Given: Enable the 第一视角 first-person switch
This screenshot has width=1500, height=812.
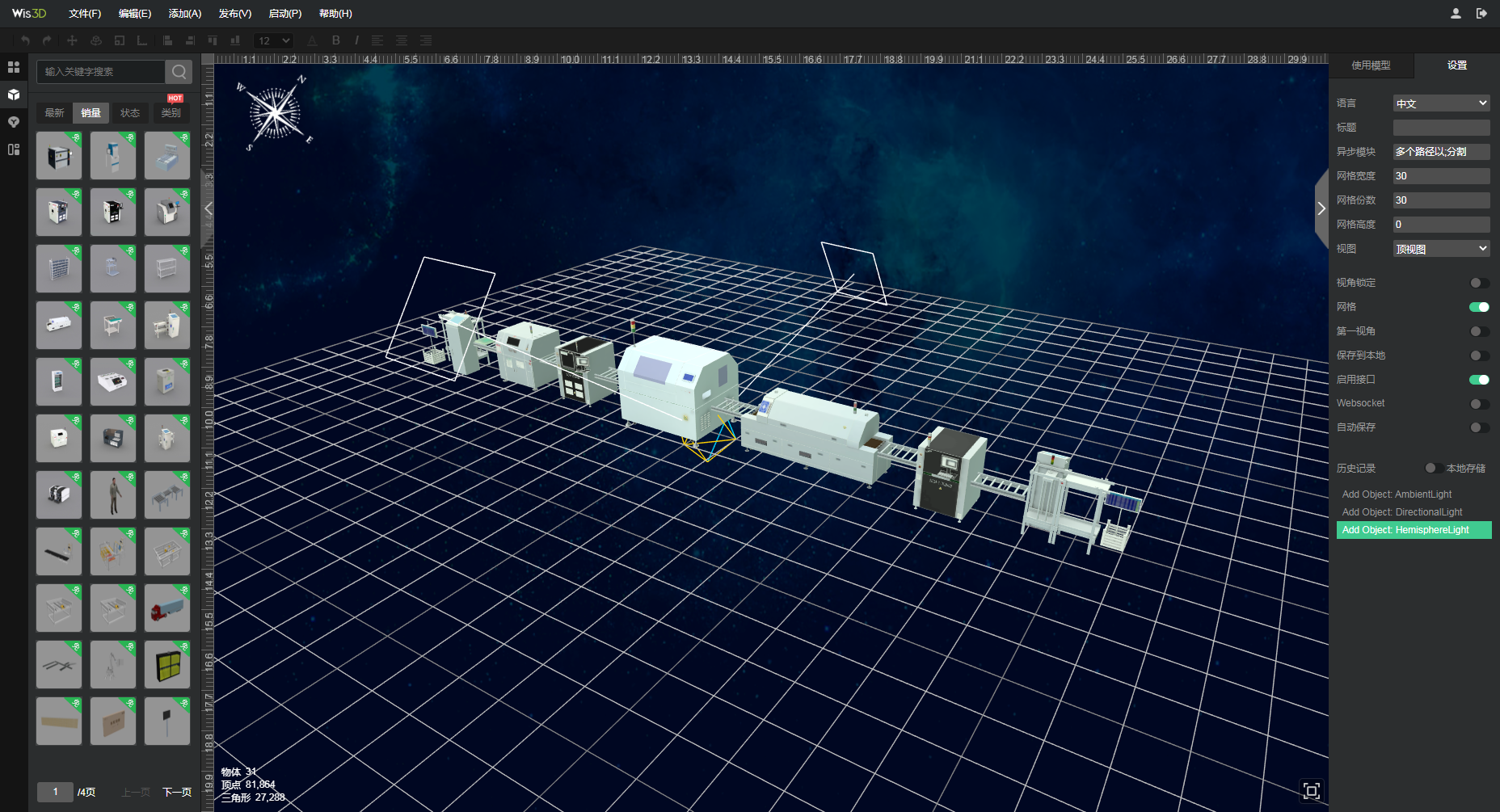Looking at the screenshot, I should point(1479,331).
